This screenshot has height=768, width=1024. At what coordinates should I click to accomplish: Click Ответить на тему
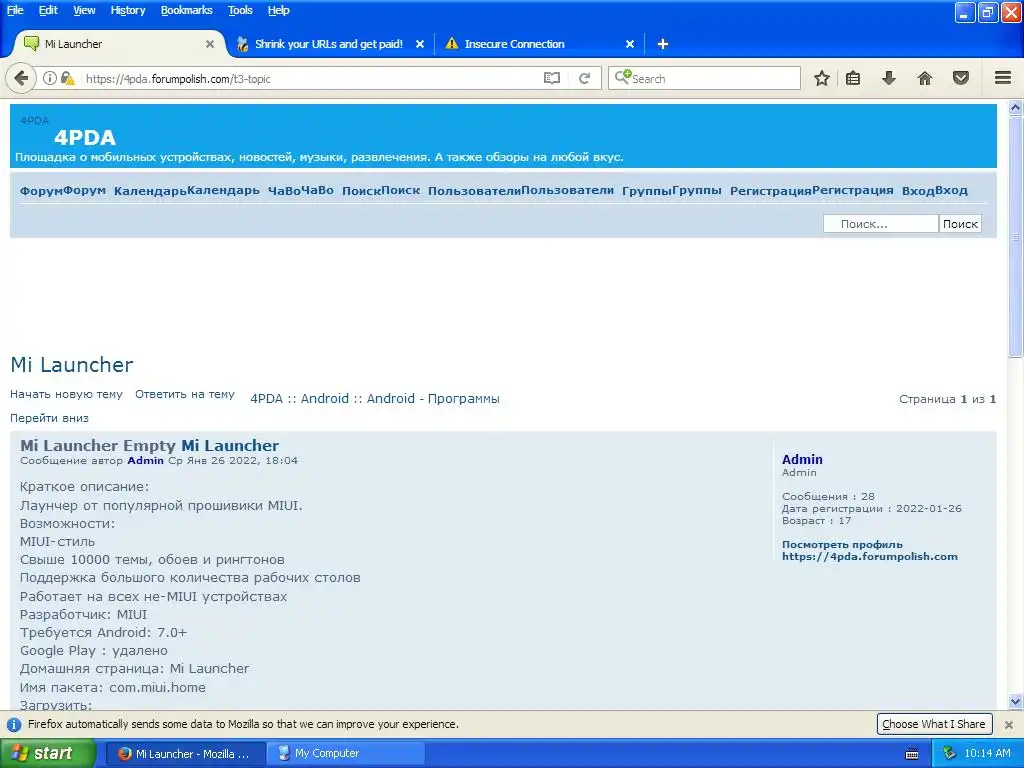click(185, 394)
